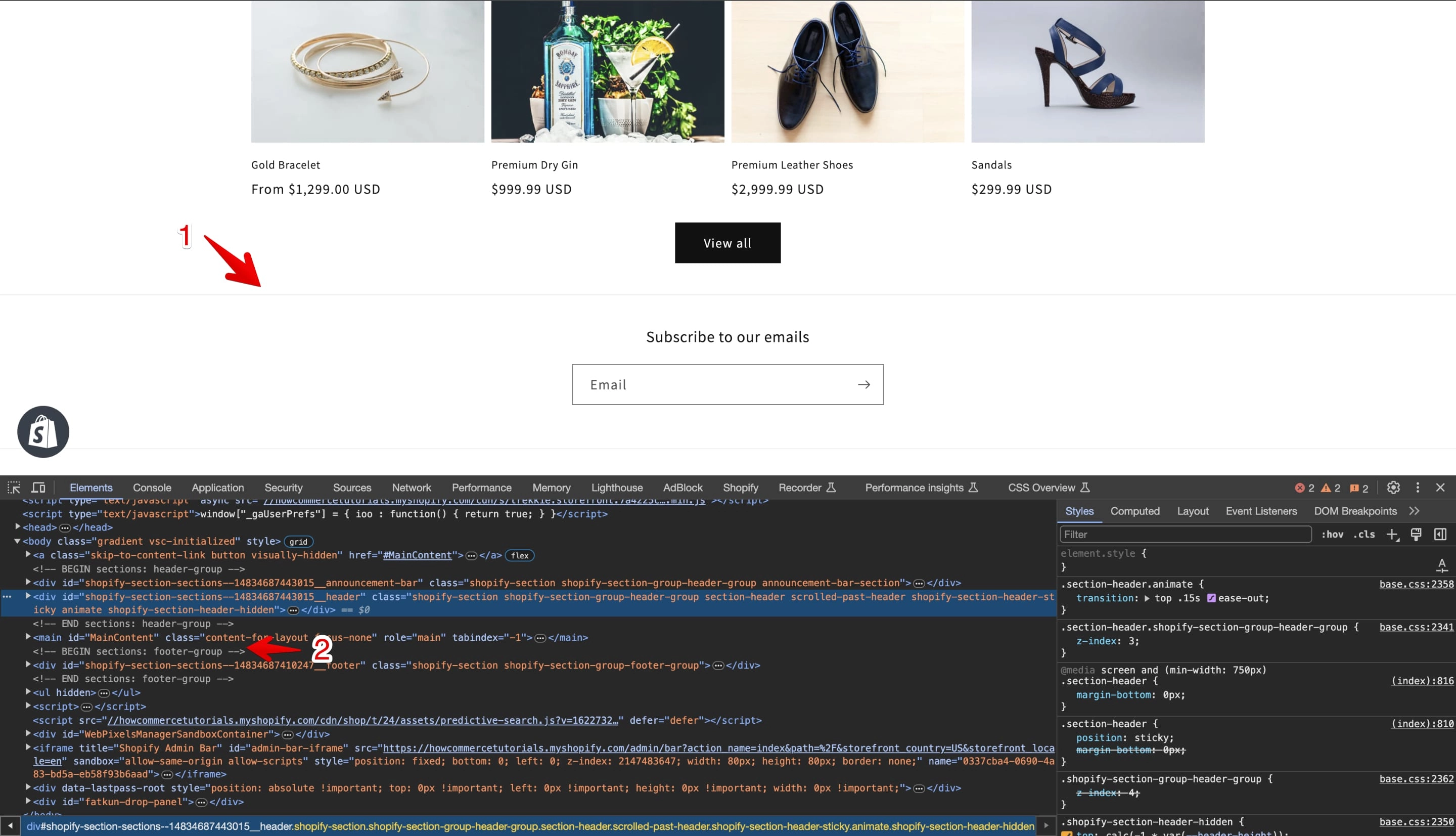The width and height of the screenshot is (1456, 836).
Task: Click the orange issues count badge
Action: pyautogui.click(x=1359, y=488)
